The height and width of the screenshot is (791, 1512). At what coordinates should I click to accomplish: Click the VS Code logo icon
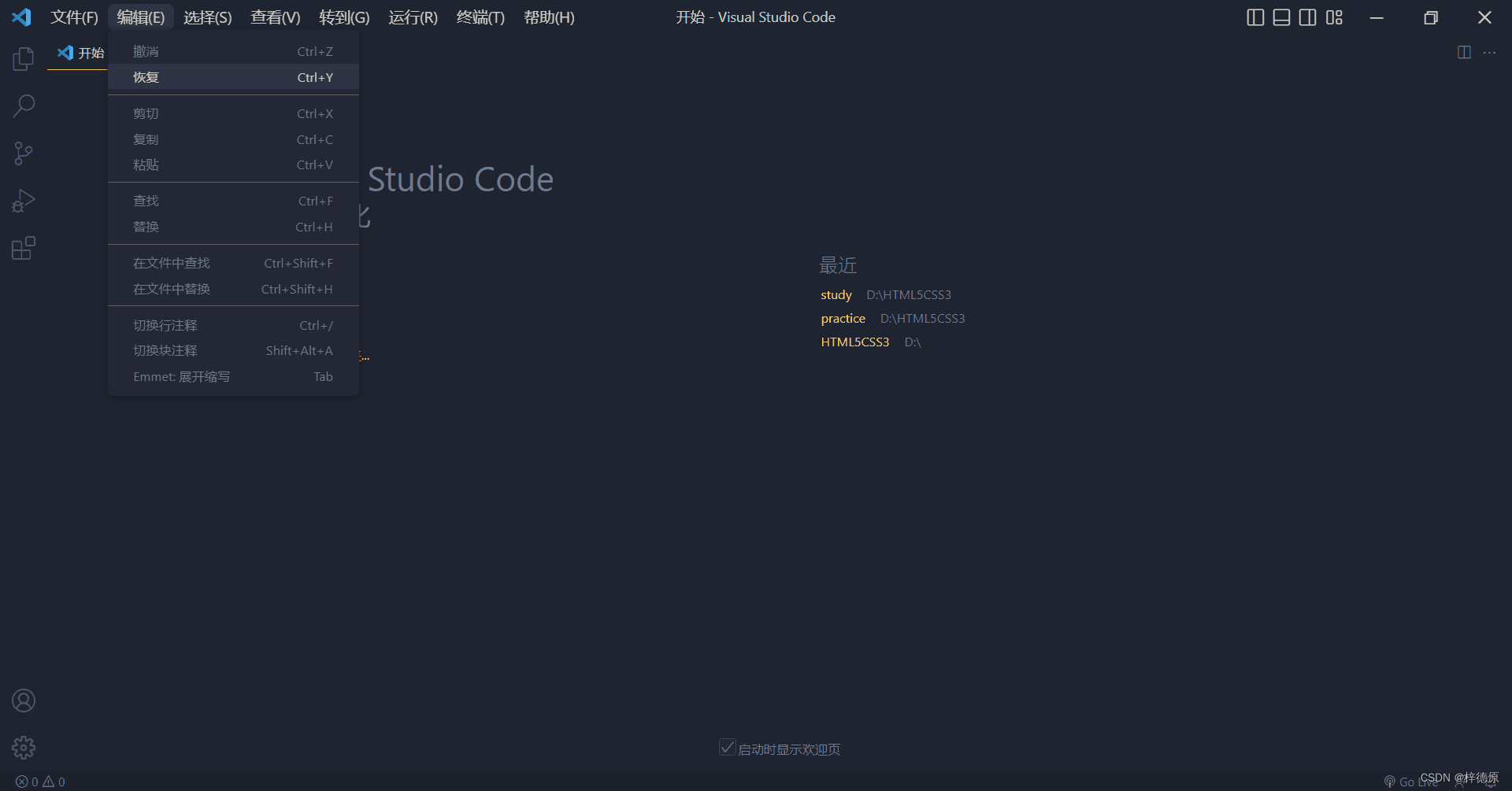[21, 17]
